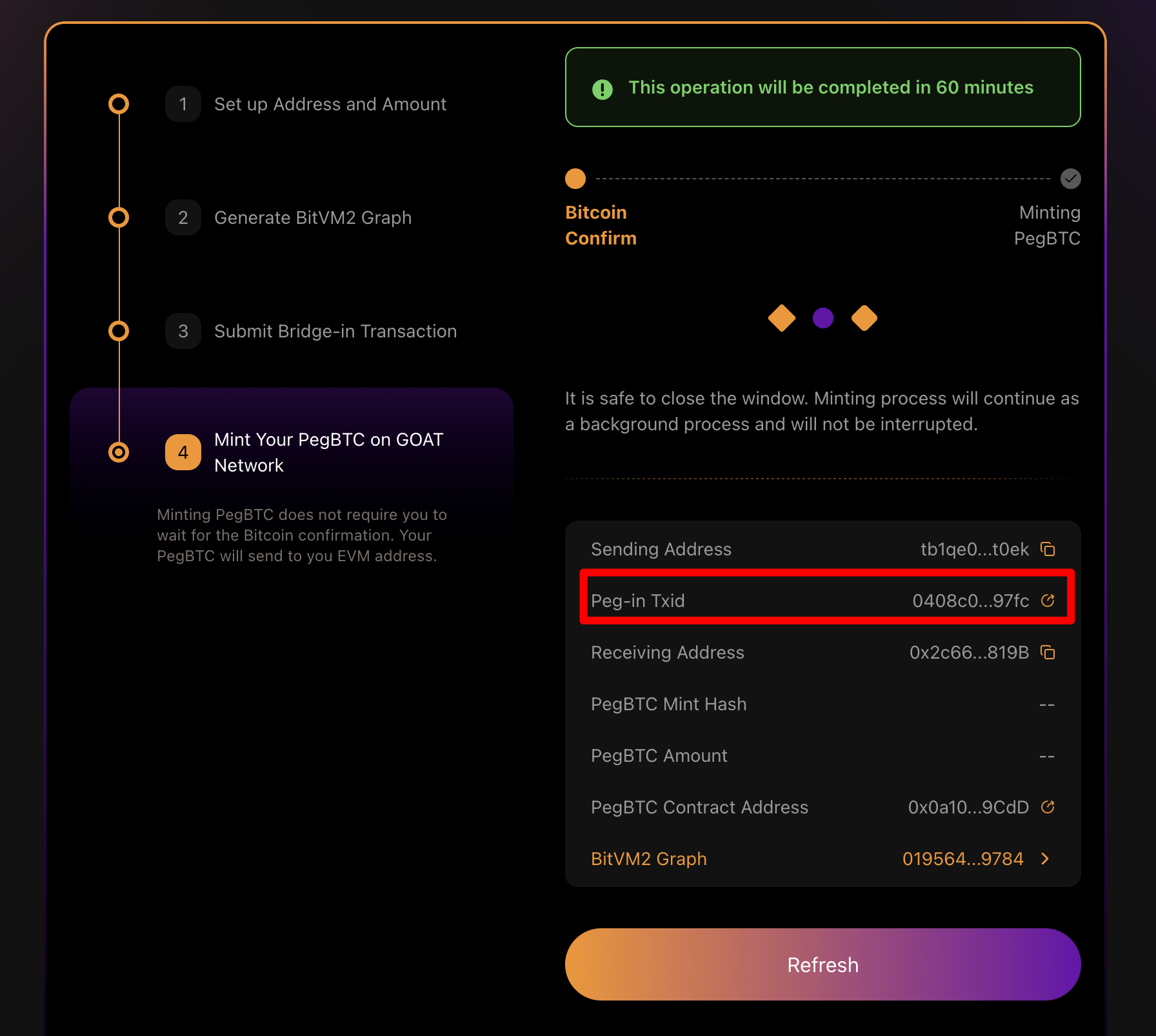This screenshot has width=1156, height=1036.
Task: Click the dashed progress line between stages
Action: (823, 179)
